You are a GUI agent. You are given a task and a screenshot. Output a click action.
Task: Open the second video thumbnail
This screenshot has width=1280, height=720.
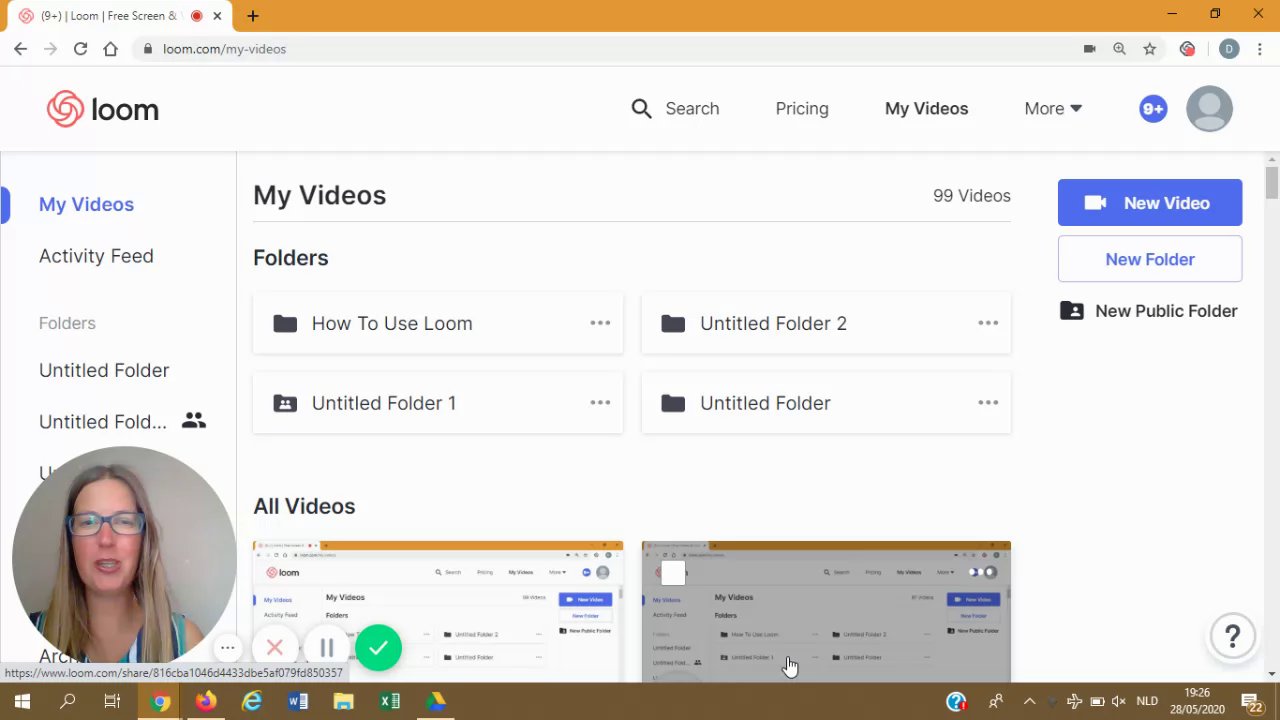pyautogui.click(x=826, y=612)
